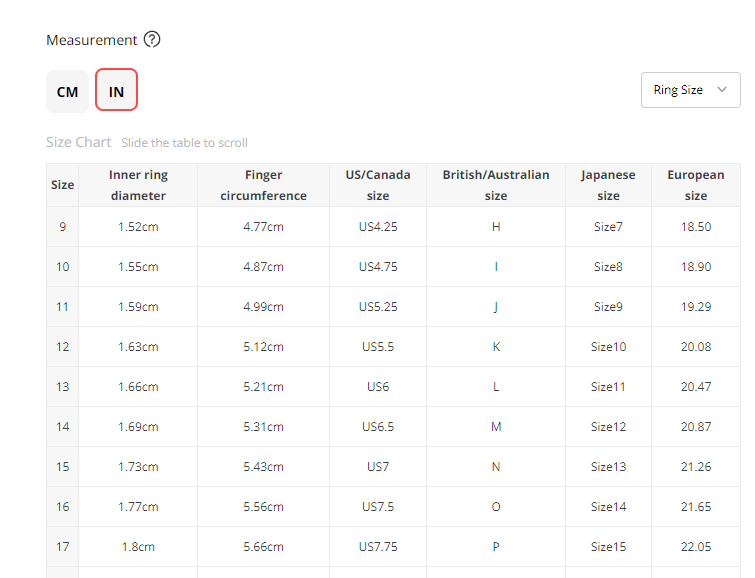Click the 1.8cm inner diameter cell

click(138, 547)
